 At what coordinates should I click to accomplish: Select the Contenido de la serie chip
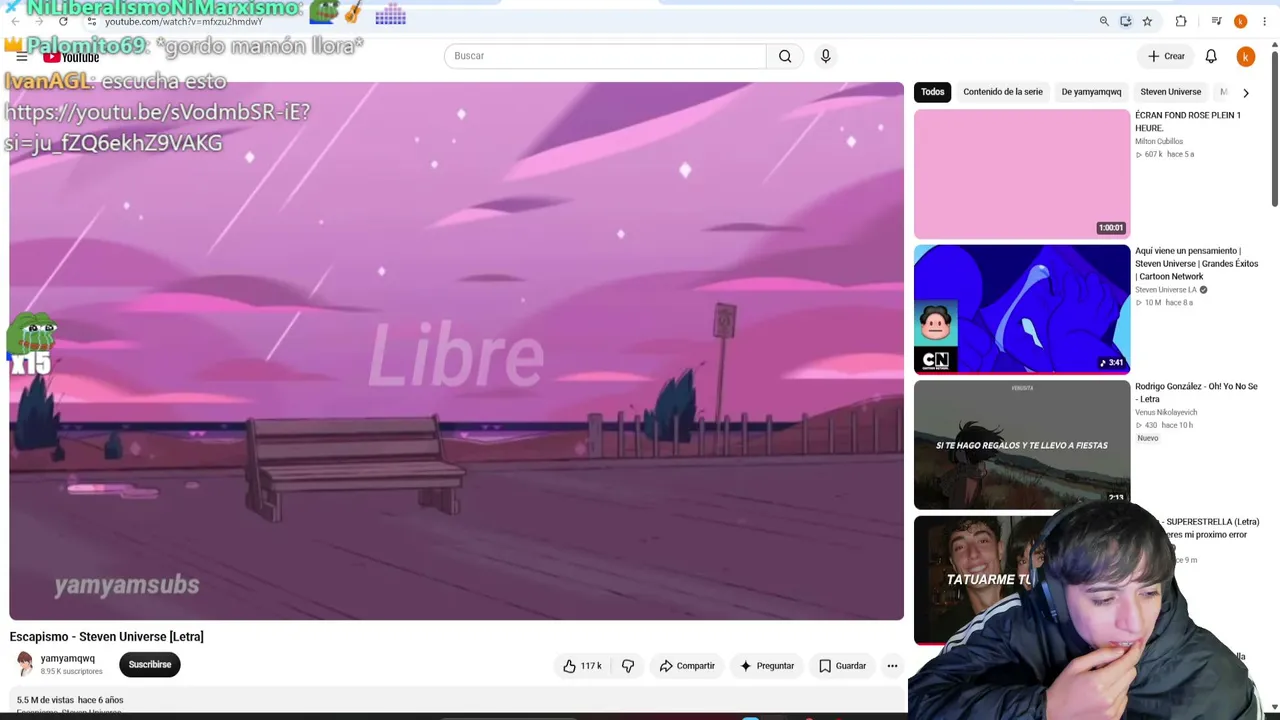pyautogui.click(x=1003, y=92)
